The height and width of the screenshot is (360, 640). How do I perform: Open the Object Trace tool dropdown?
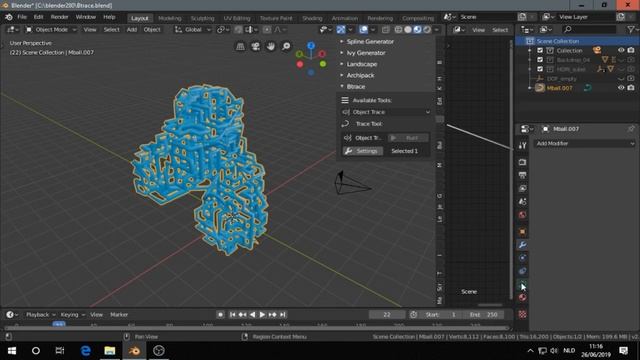386,112
